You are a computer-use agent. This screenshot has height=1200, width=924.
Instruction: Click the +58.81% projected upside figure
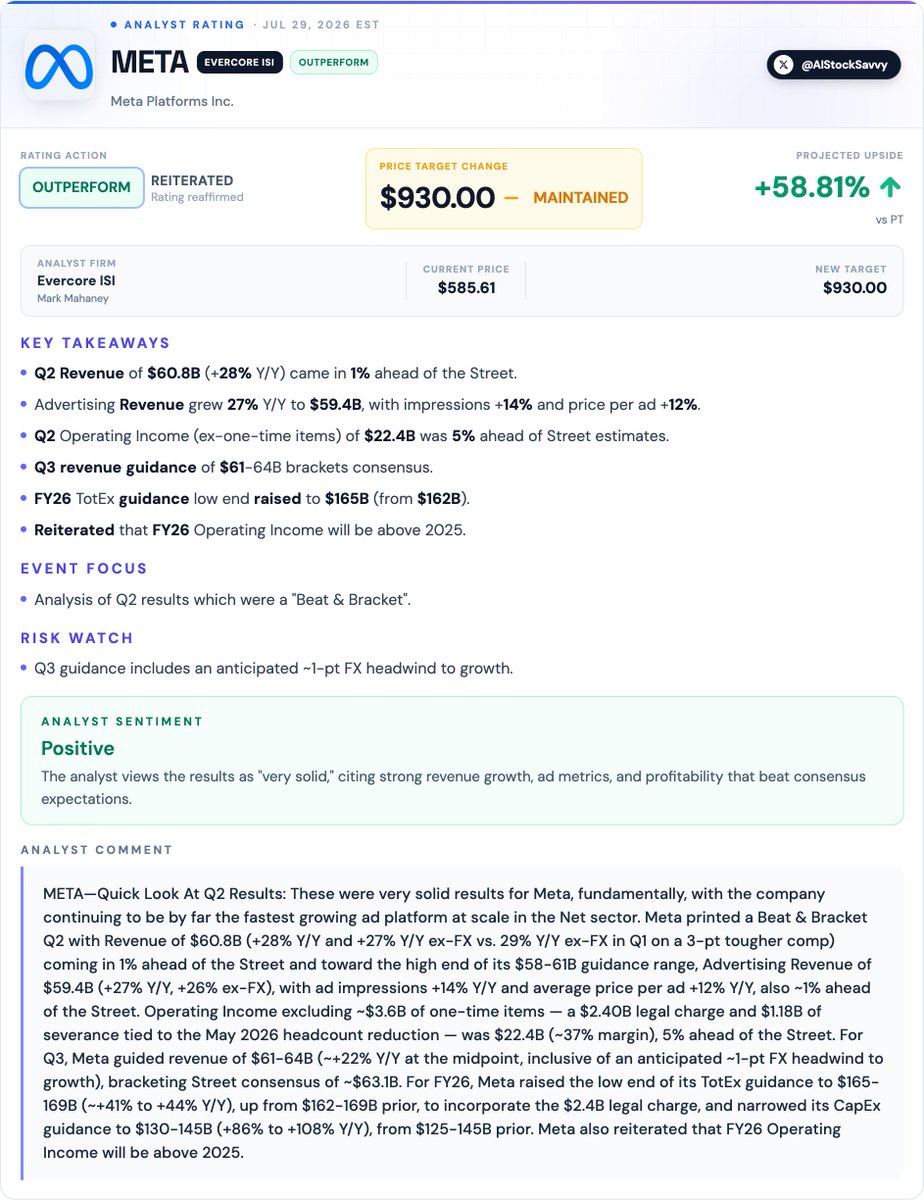point(812,187)
